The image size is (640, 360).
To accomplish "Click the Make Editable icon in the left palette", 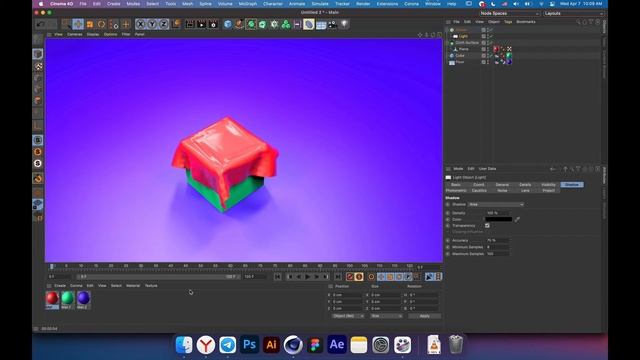I will pyautogui.click(x=38, y=39).
